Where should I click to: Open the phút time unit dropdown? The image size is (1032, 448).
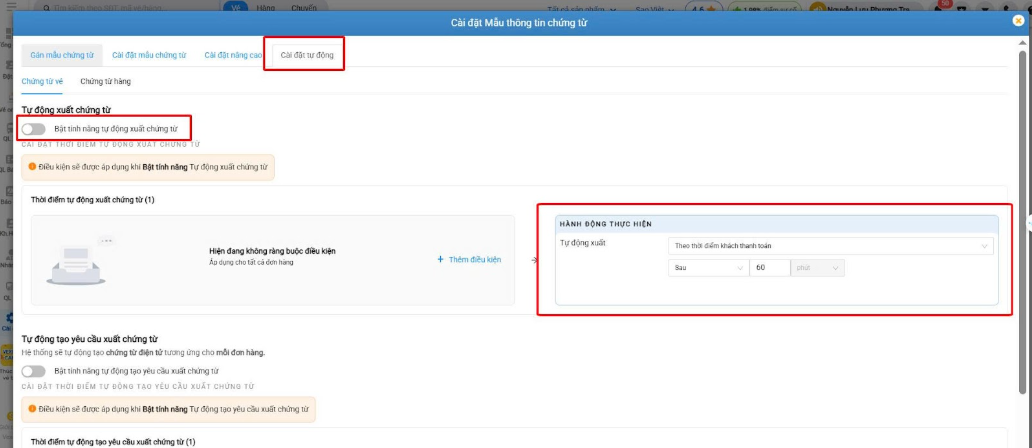(x=817, y=268)
